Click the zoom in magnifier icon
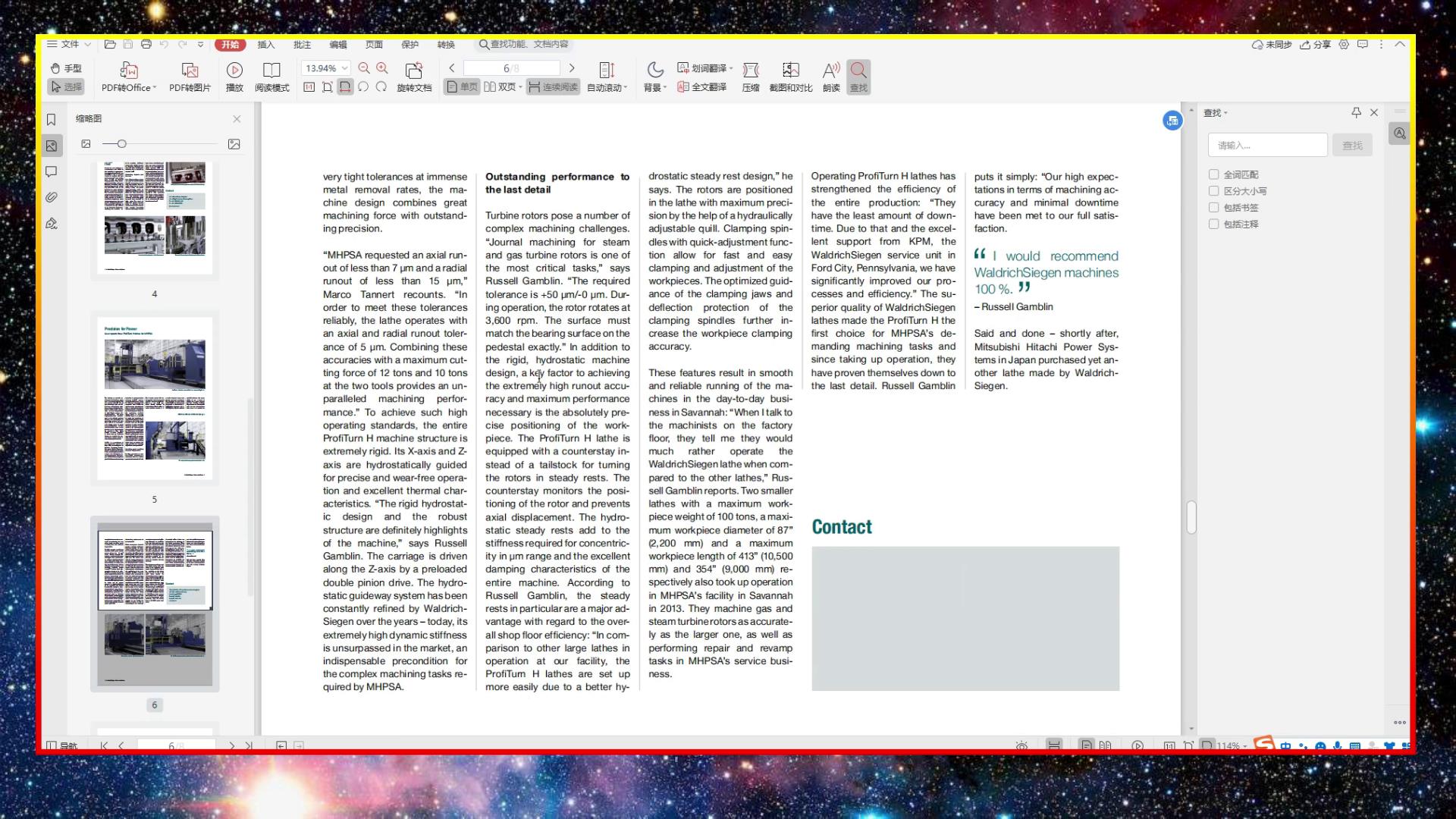 click(382, 68)
